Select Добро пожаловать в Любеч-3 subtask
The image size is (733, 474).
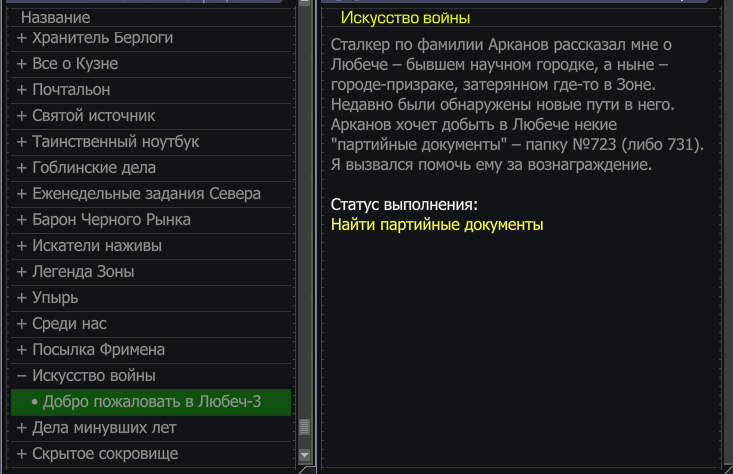[151, 402]
